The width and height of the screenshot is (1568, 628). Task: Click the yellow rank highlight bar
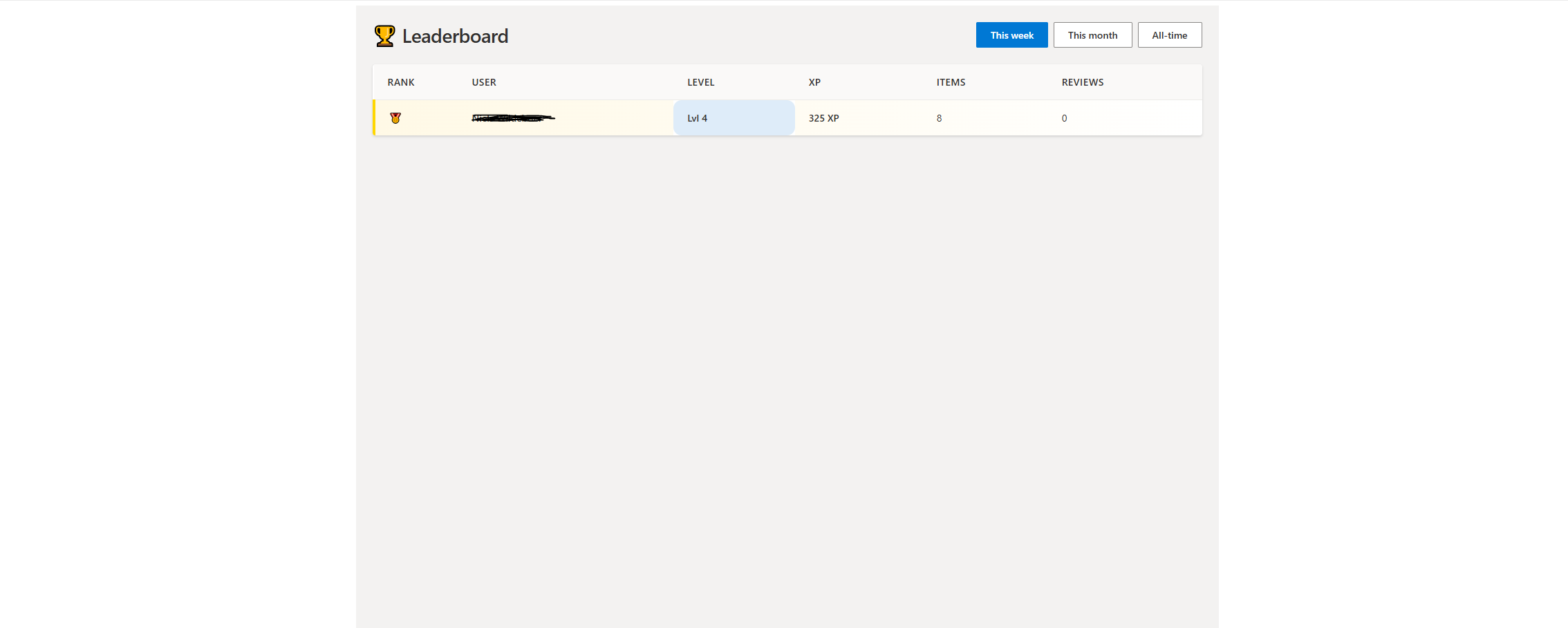point(374,117)
